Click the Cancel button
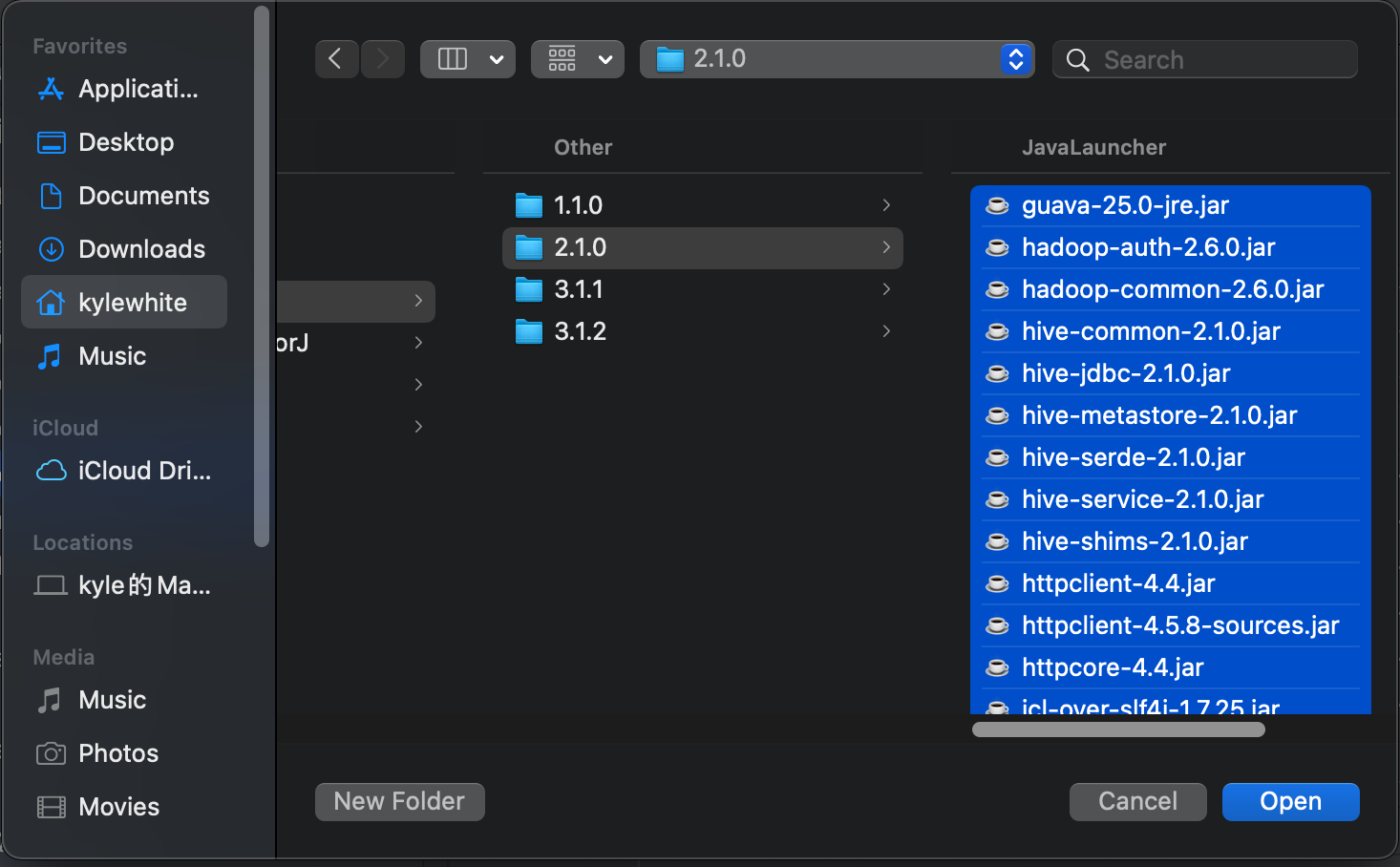The width and height of the screenshot is (1400, 867). (x=1137, y=801)
